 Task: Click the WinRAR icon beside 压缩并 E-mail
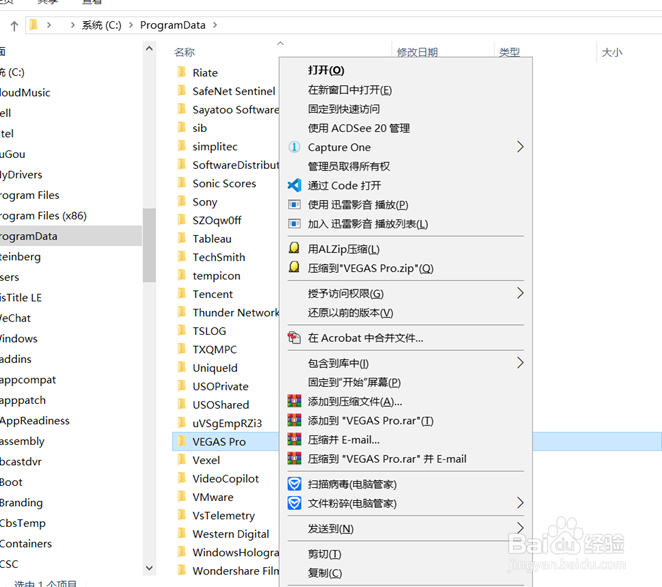[x=294, y=440]
